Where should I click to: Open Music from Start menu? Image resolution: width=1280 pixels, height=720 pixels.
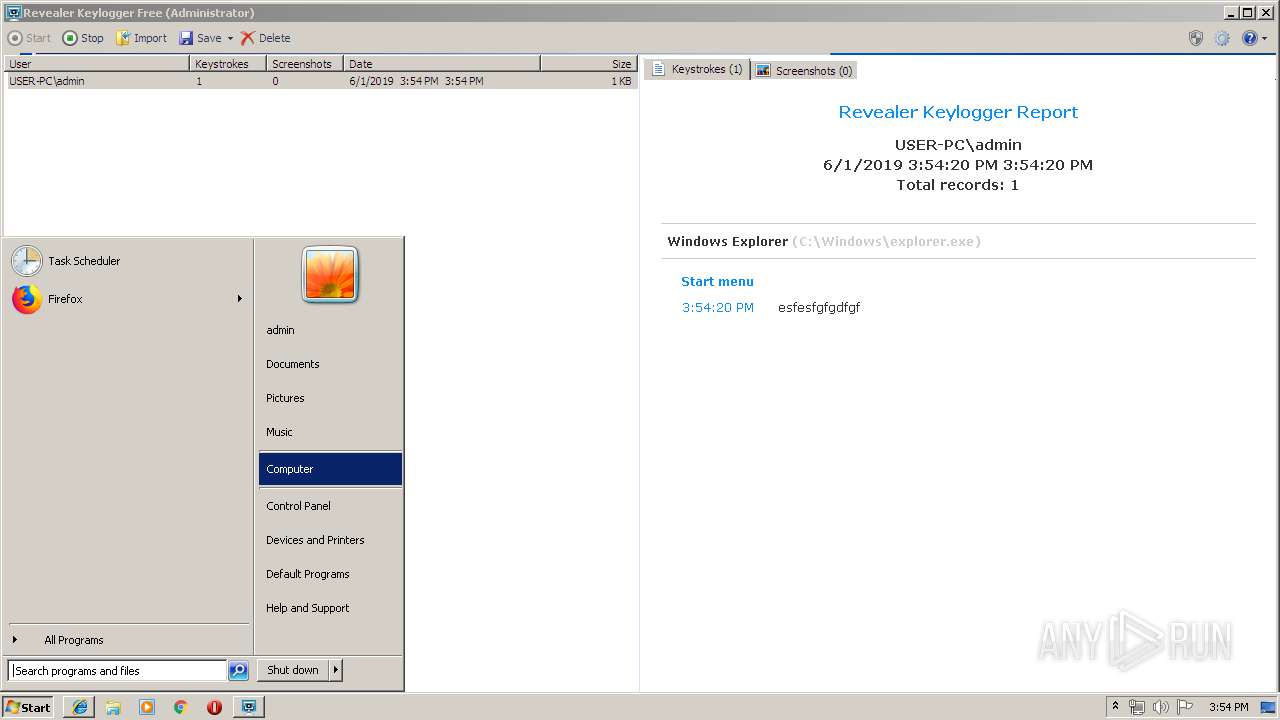pyautogui.click(x=330, y=432)
